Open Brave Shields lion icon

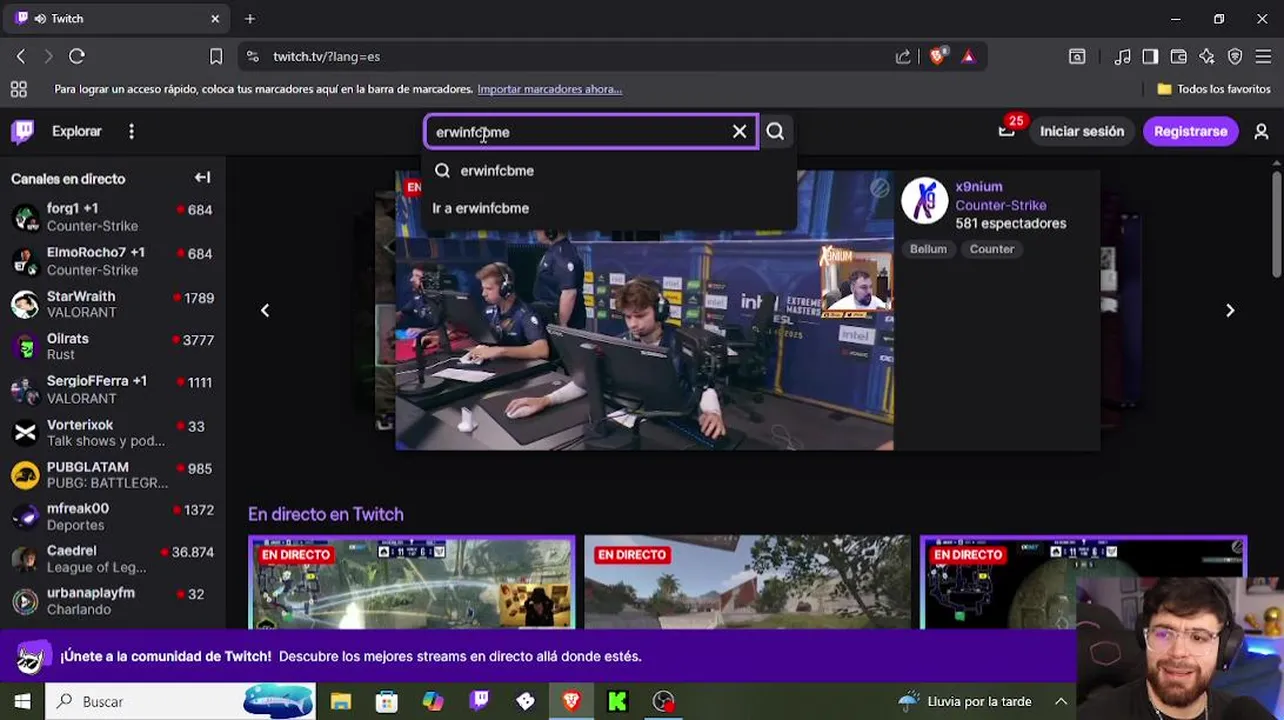[937, 56]
